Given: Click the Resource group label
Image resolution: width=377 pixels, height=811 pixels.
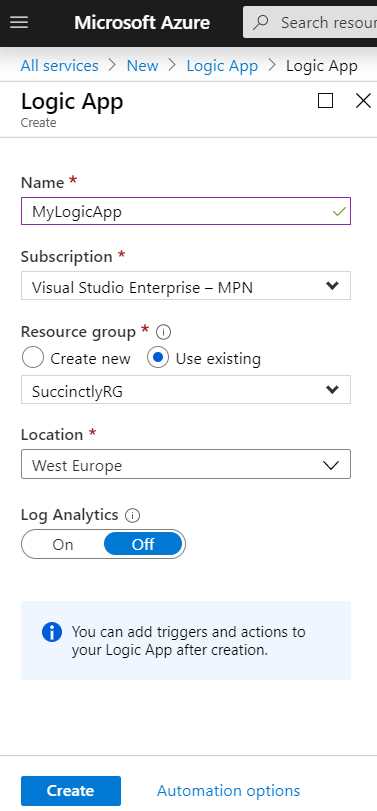Looking at the screenshot, I should tap(78, 332).
